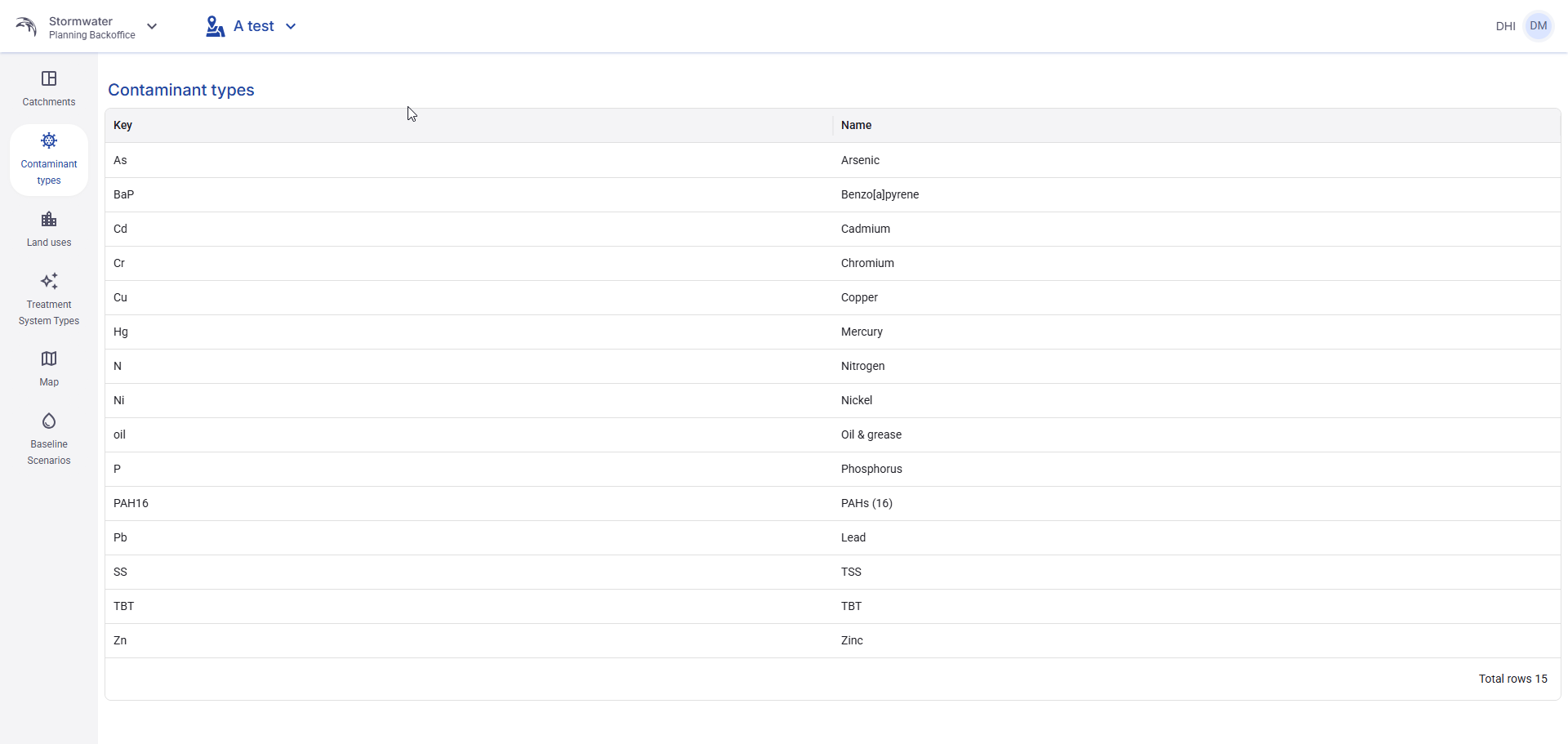Screen dimensions: 1568x744
Task: Select the oil key cell
Action: point(469,434)
